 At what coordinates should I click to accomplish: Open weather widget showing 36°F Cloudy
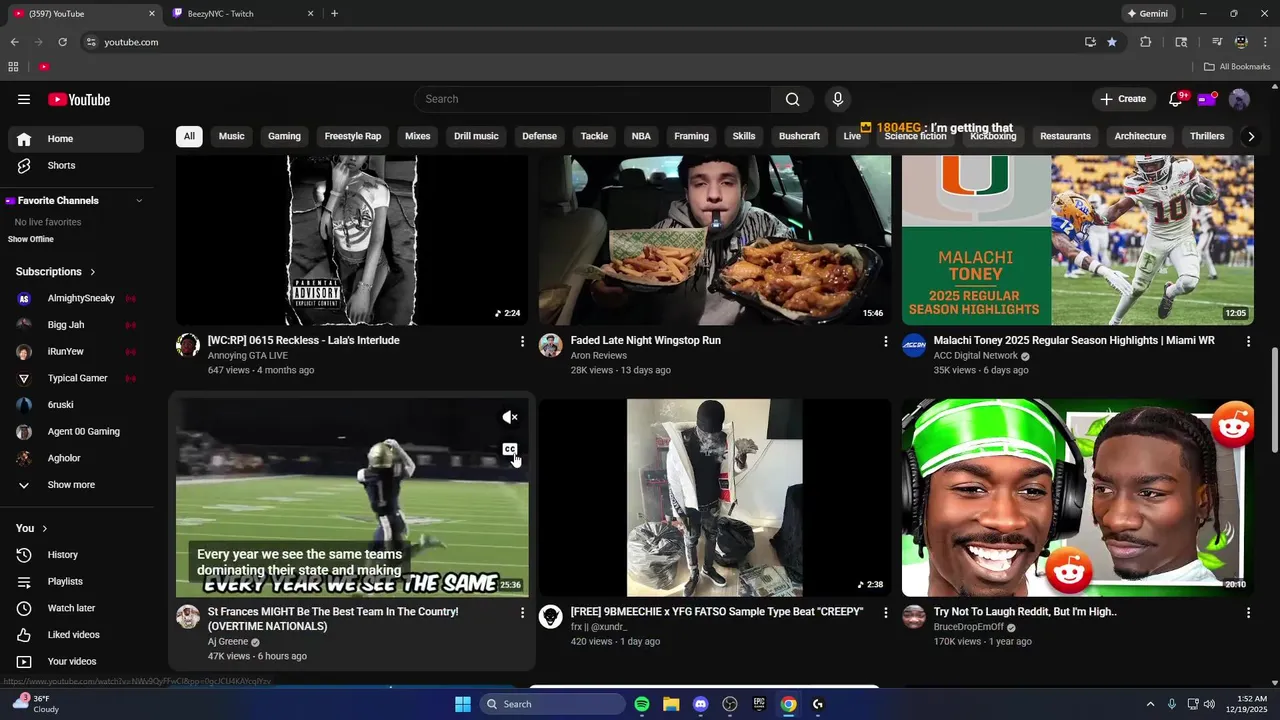(36, 704)
